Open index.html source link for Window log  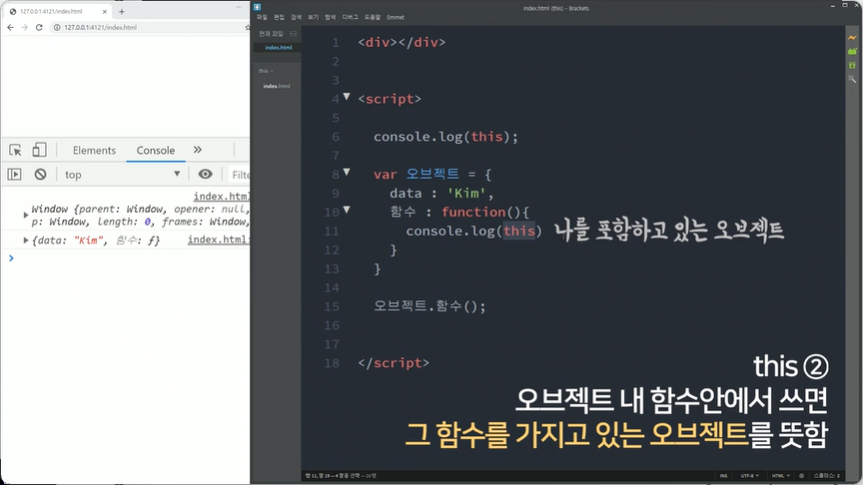pyautogui.click(x=221, y=196)
